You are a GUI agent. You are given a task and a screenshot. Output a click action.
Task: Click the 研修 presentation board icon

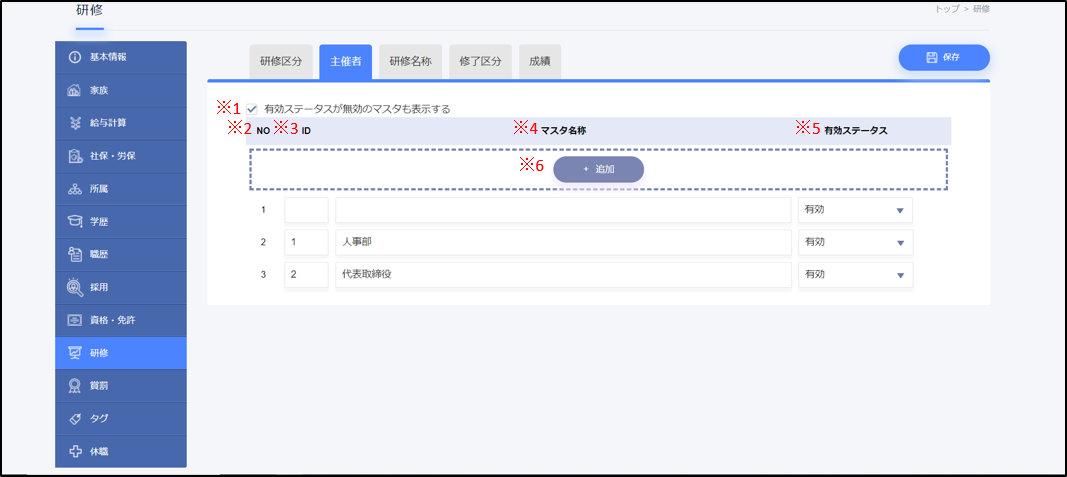[x=75, y=353]
